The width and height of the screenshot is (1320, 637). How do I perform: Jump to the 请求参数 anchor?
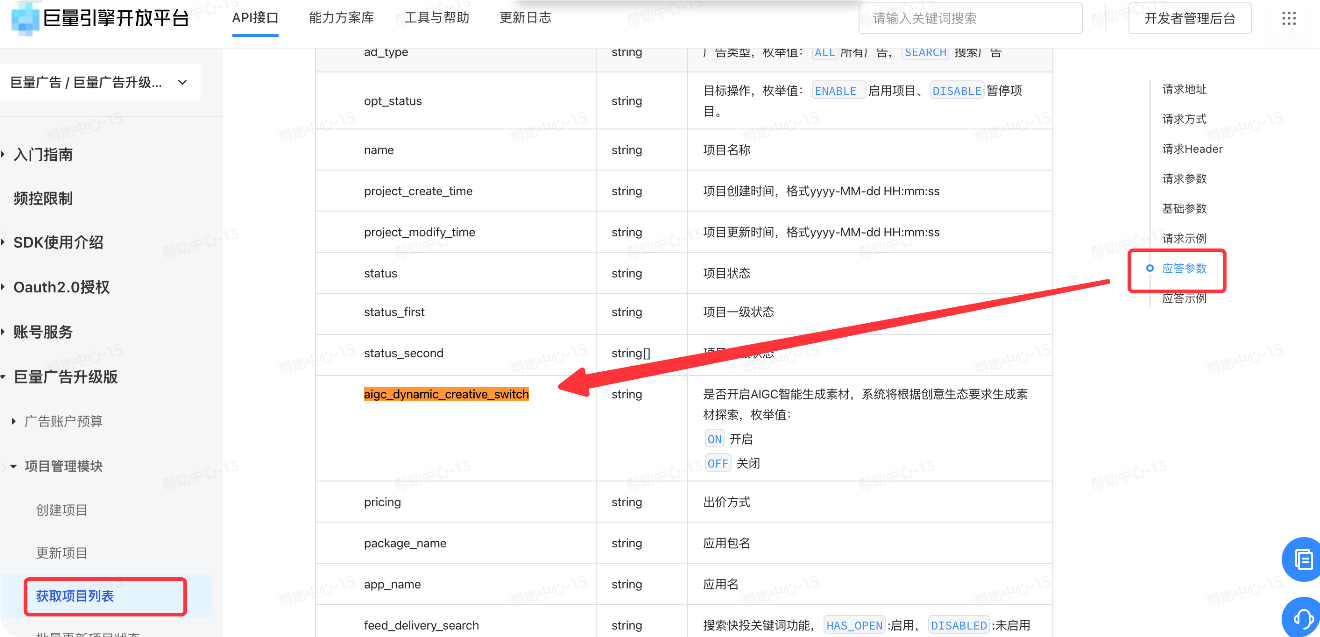click(x=1184, y=179)
